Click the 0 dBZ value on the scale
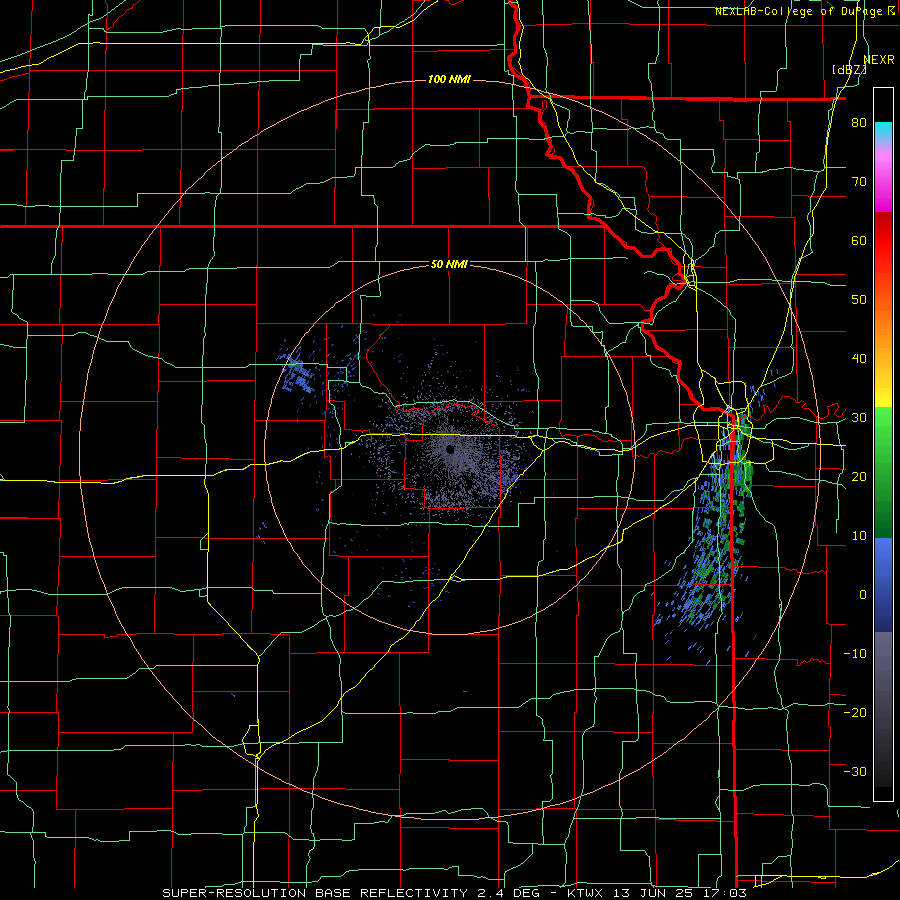Screen dimensions: 900x900 pos(863,595)
